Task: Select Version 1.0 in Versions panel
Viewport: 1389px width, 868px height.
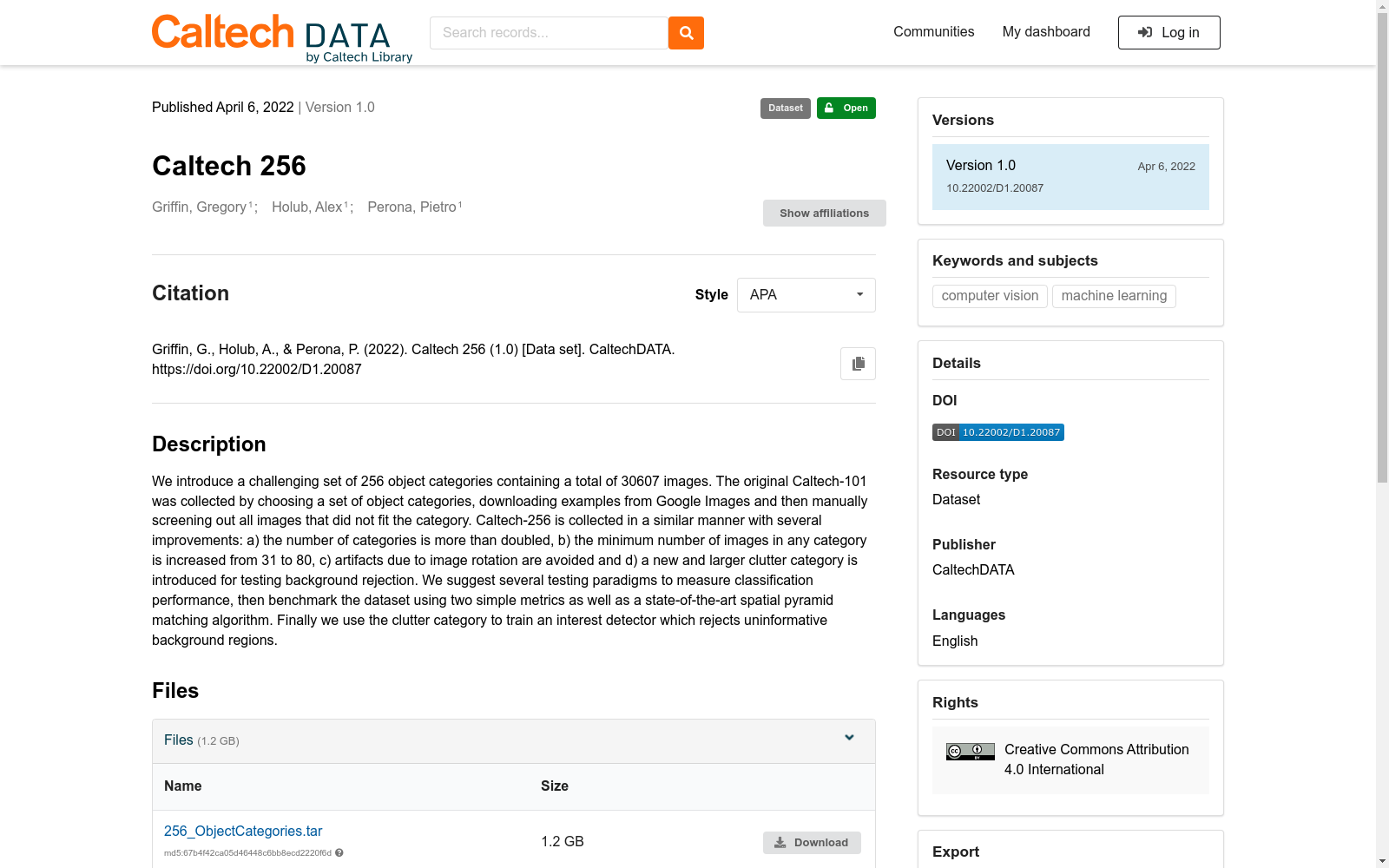Action: pyautogui.click(x=1070, y=177)
